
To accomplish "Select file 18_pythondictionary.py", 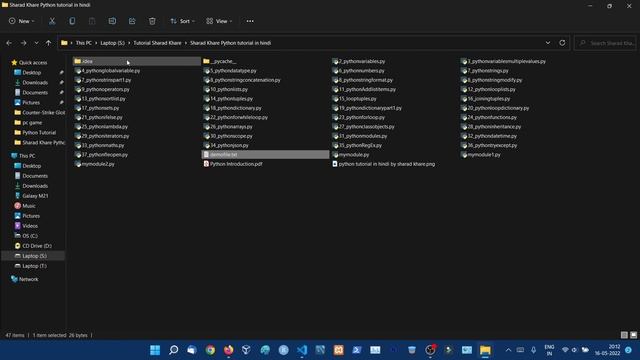I will pos(236,108).
